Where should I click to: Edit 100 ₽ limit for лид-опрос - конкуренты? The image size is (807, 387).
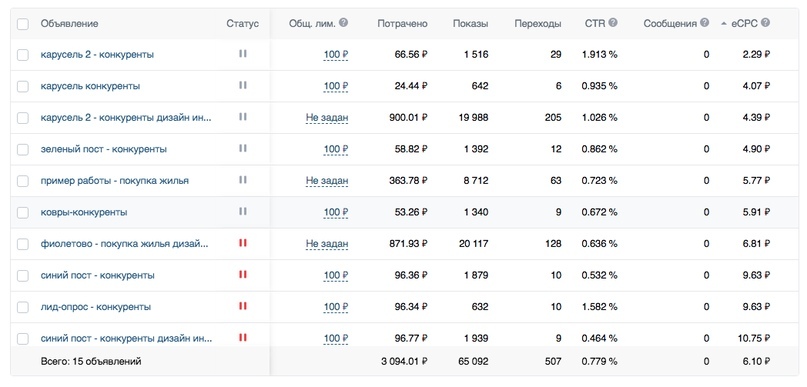336,307
